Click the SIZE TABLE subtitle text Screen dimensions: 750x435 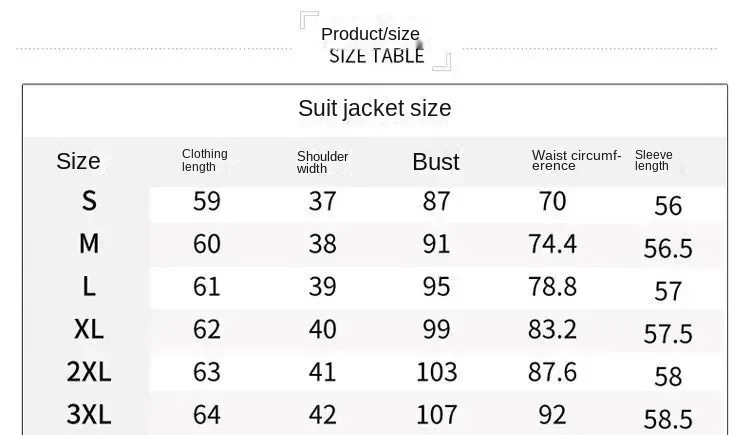click(376, 56)
